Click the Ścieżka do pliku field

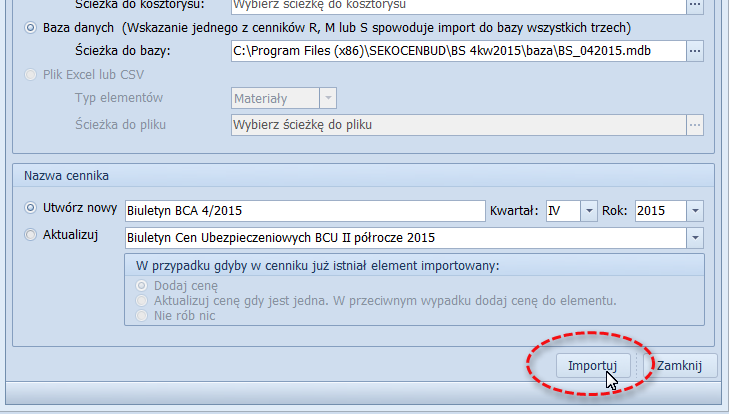pyautogui.click(x=455, y=125)
